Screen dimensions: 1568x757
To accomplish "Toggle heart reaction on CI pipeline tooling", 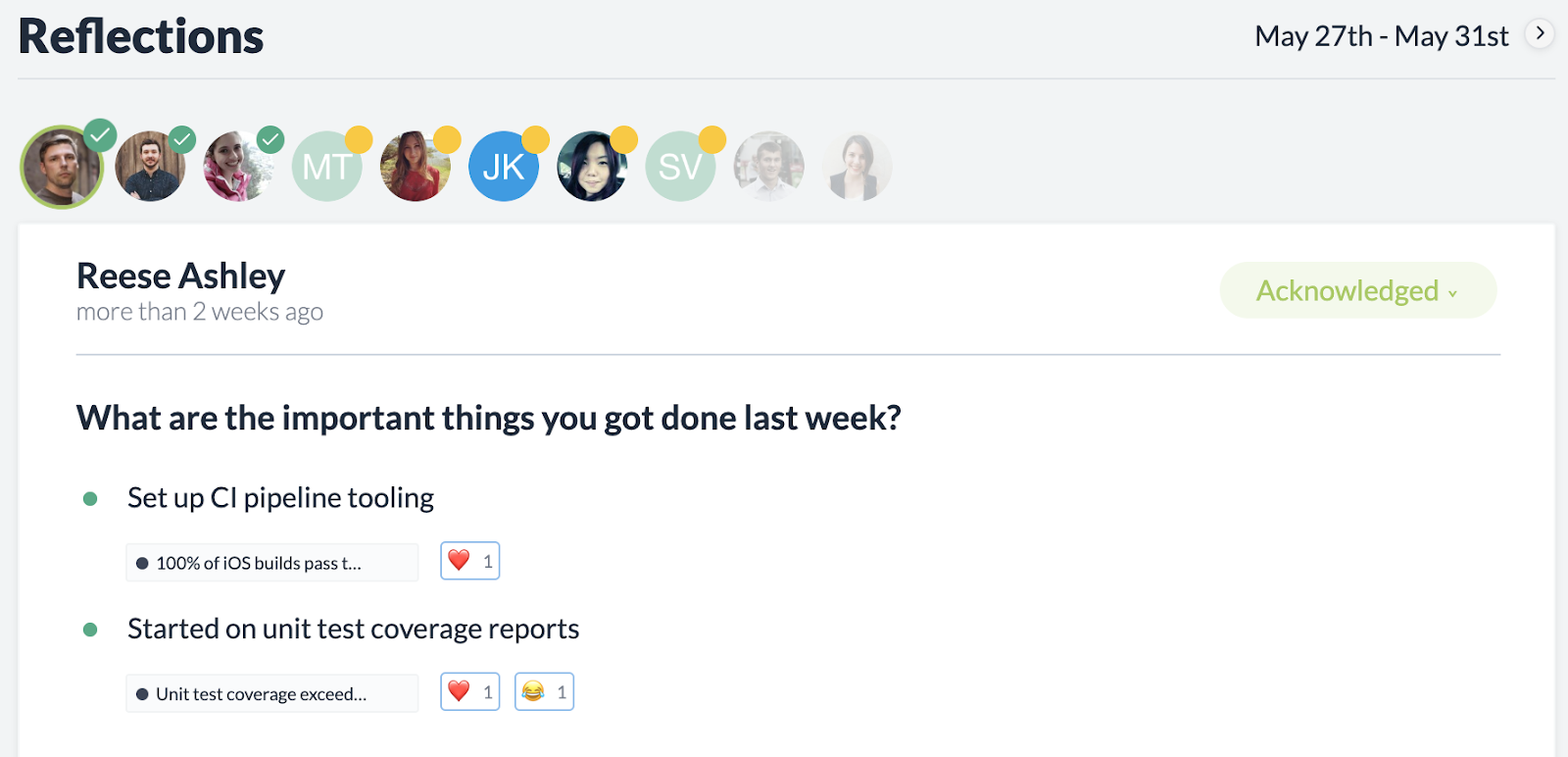I will (x=470, y=561).
